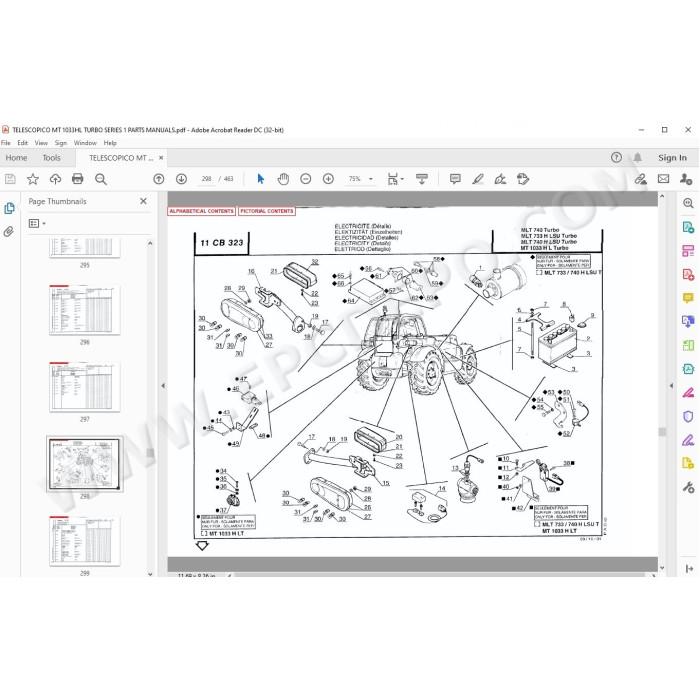Click the document vertical scrollbar thumb

662,432
